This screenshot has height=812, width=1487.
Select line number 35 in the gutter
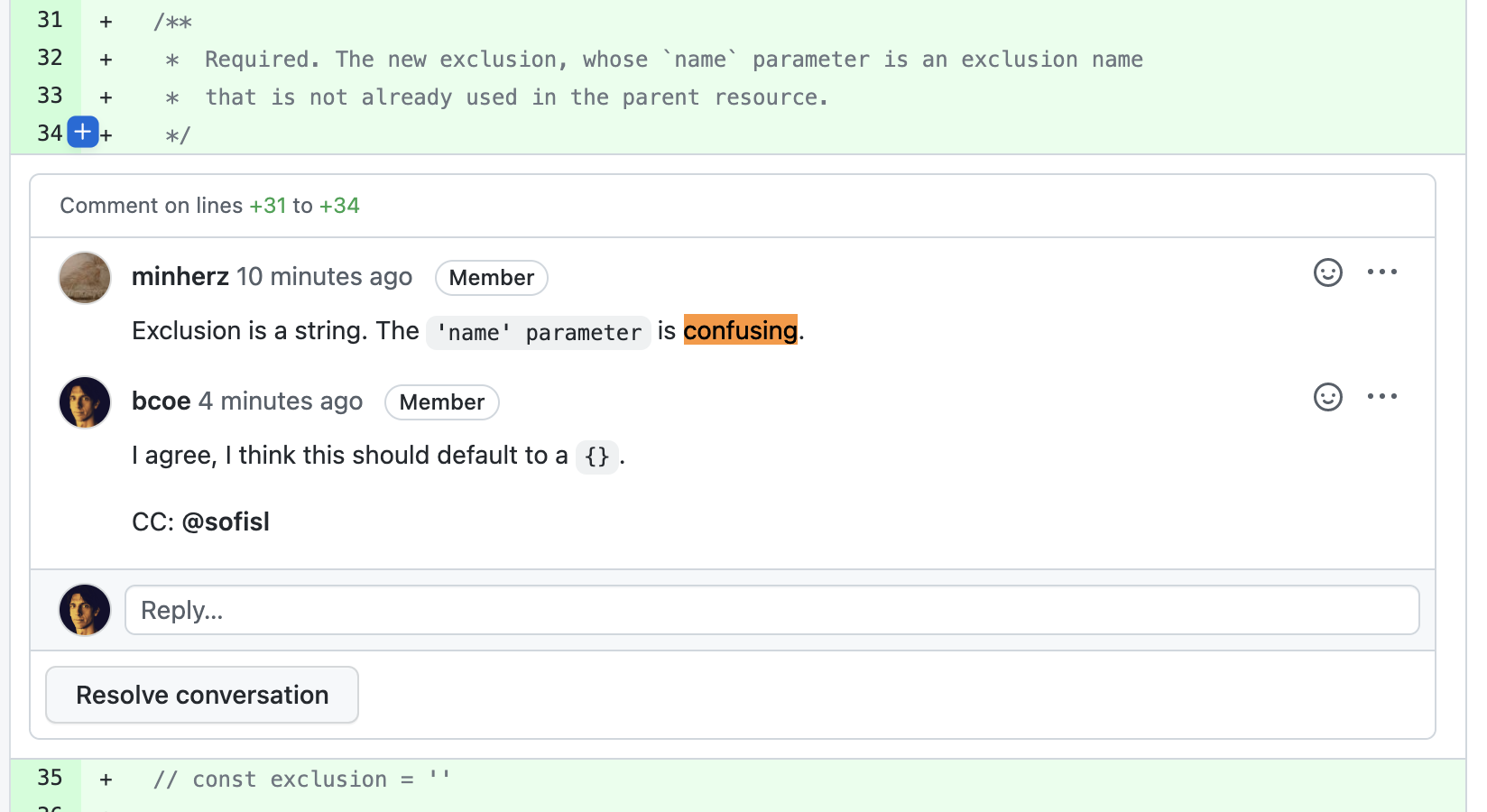coord(51,778)
